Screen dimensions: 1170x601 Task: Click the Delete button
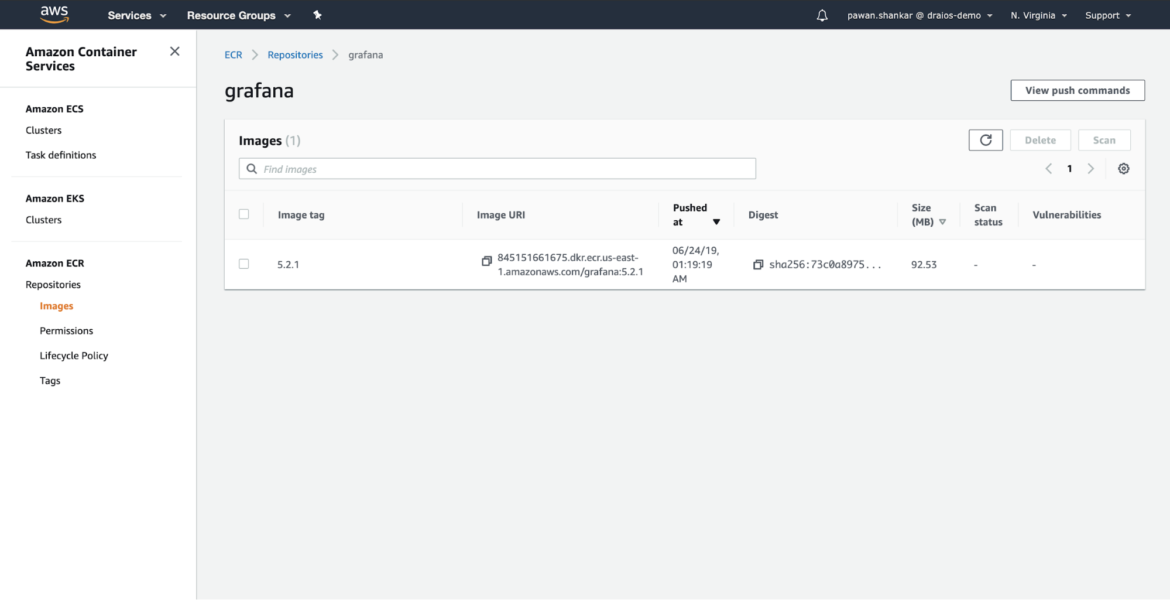(x=1040, y=140)
